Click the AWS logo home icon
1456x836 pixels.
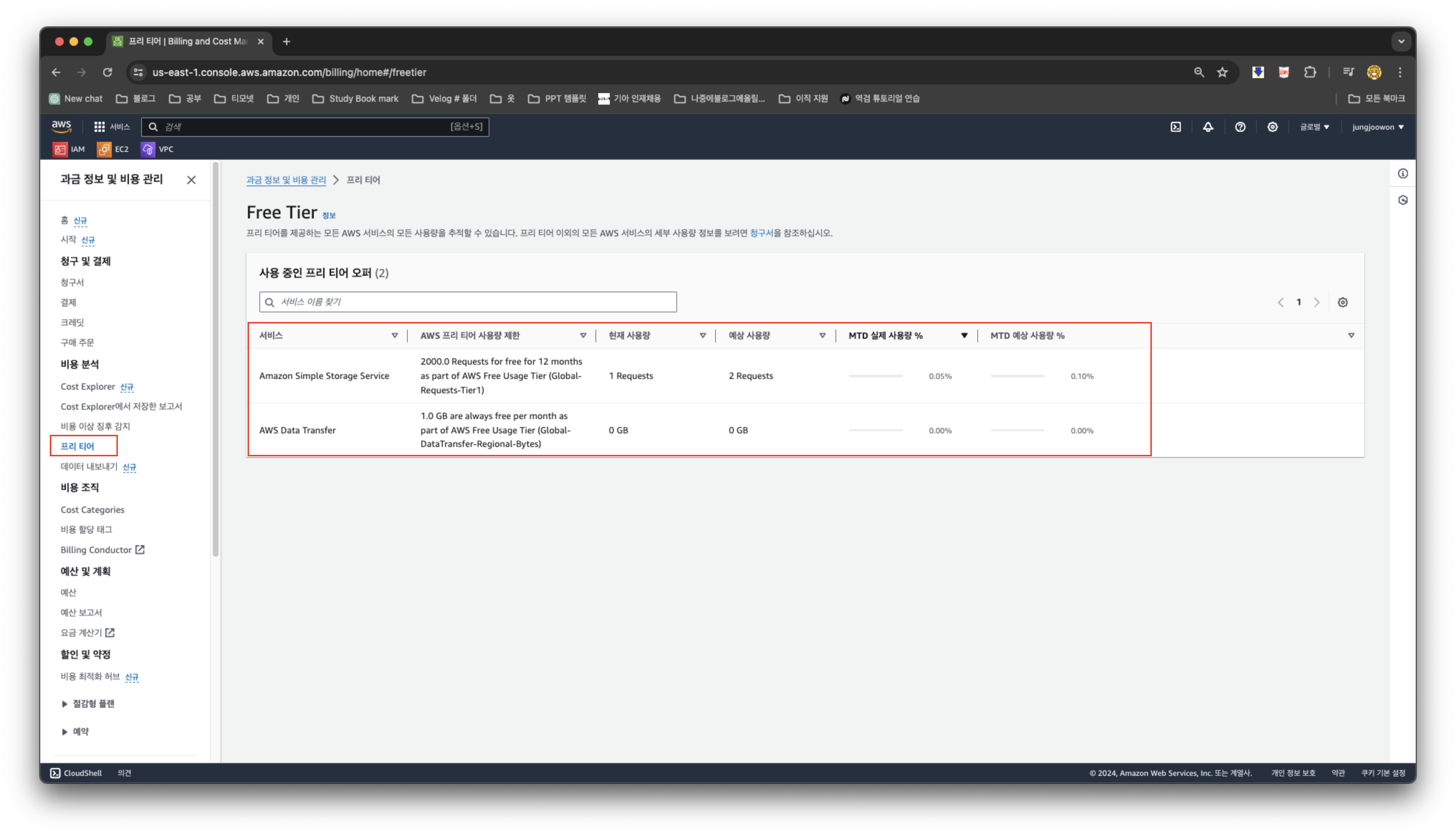[61, 126]
